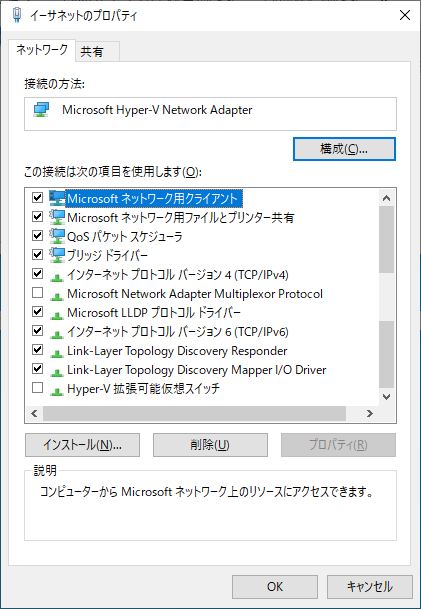Toggle Microsoft LLDP プロトコル ドライバー checkbox
This screenshot has height=609, width=421.
pyautogui.click(x=37, y=312)
